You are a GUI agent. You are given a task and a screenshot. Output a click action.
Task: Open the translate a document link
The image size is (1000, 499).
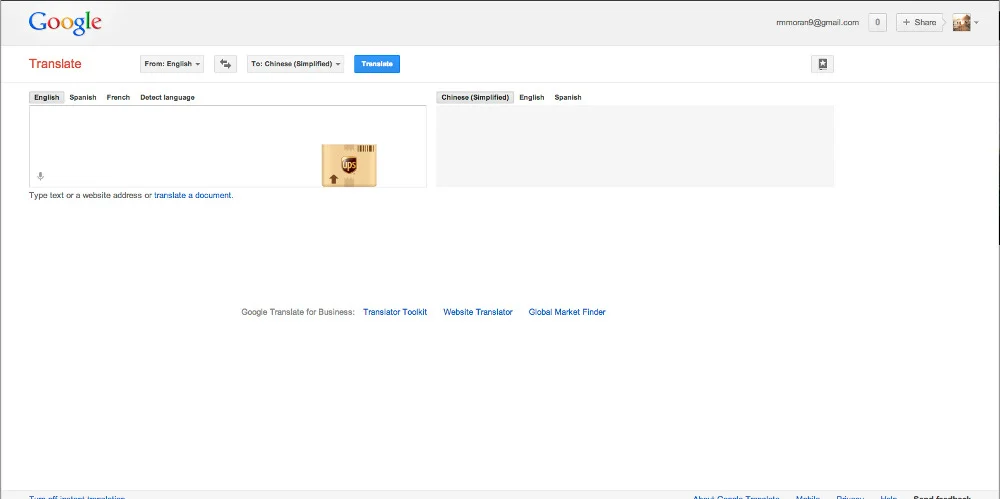193,195
